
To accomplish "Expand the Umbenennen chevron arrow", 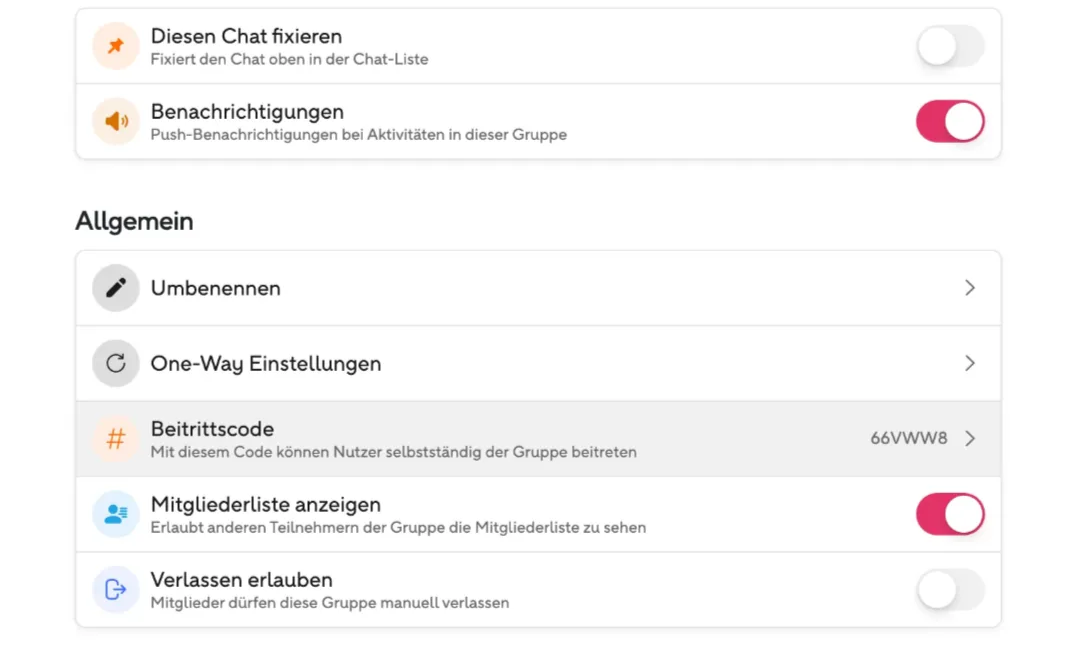I will click(969, 287).
